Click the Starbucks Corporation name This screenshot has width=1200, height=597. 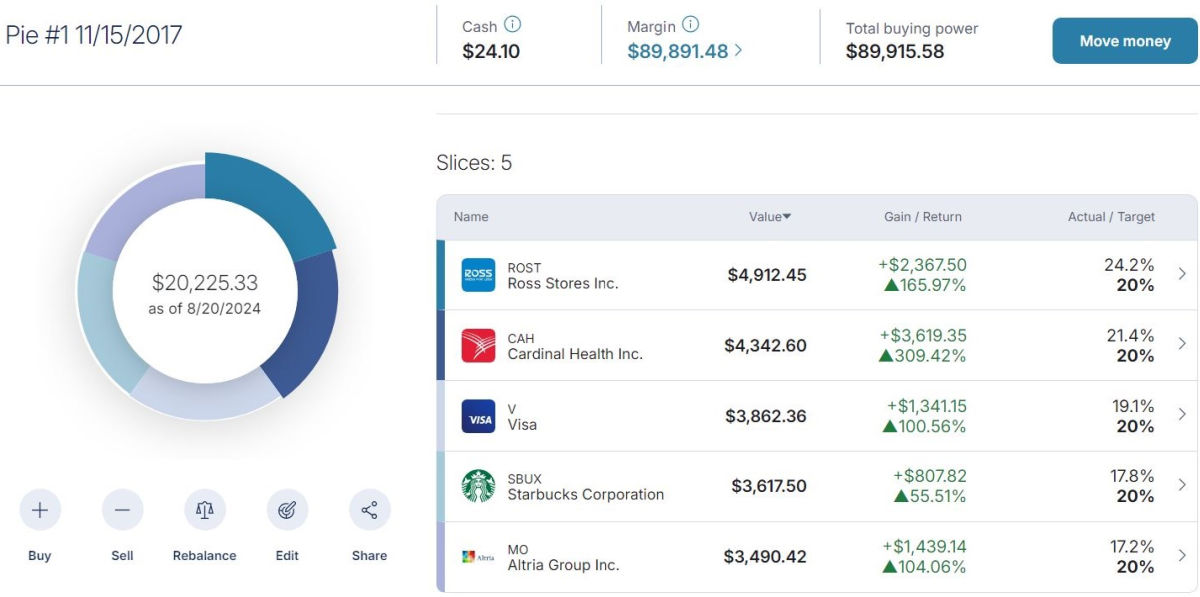pos(585,494)
